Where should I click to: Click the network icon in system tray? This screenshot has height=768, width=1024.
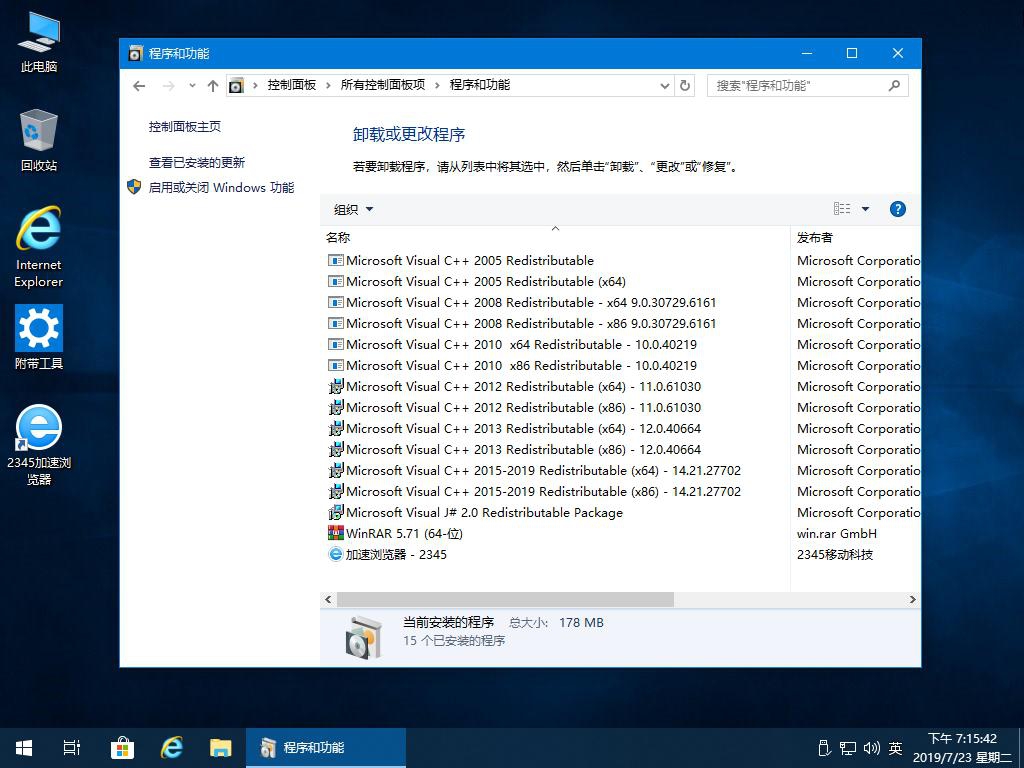click(848, 748)
